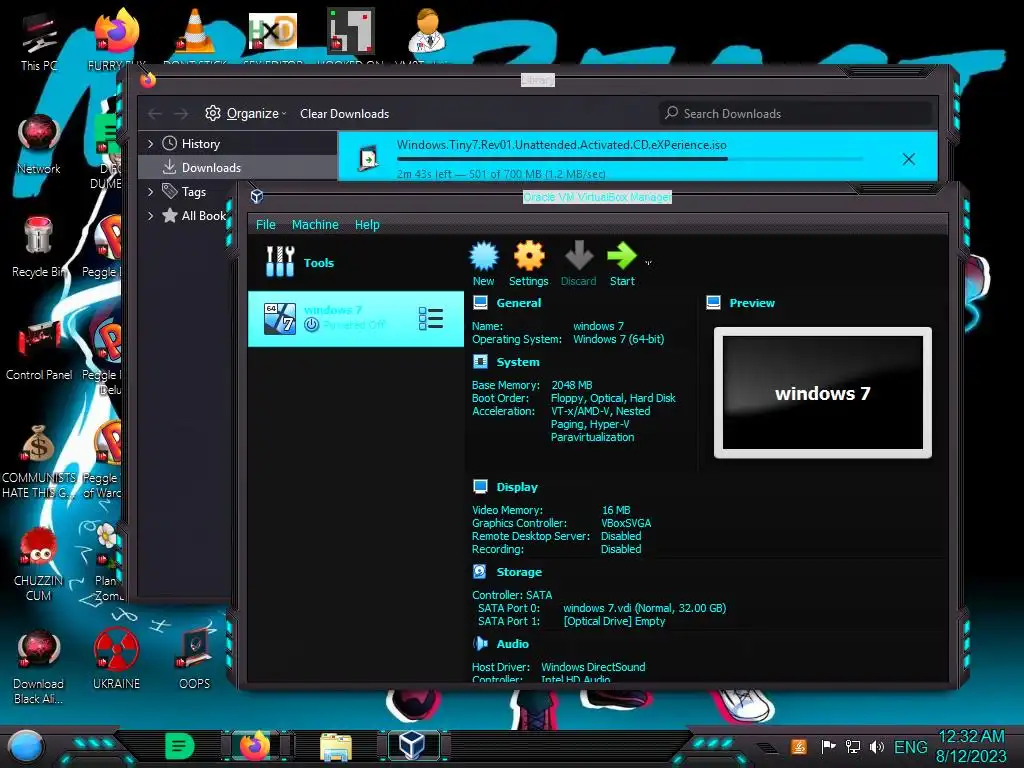Cancel the Tiny7 iso download
Screen dimensions: 1024x768
[908, 159]
